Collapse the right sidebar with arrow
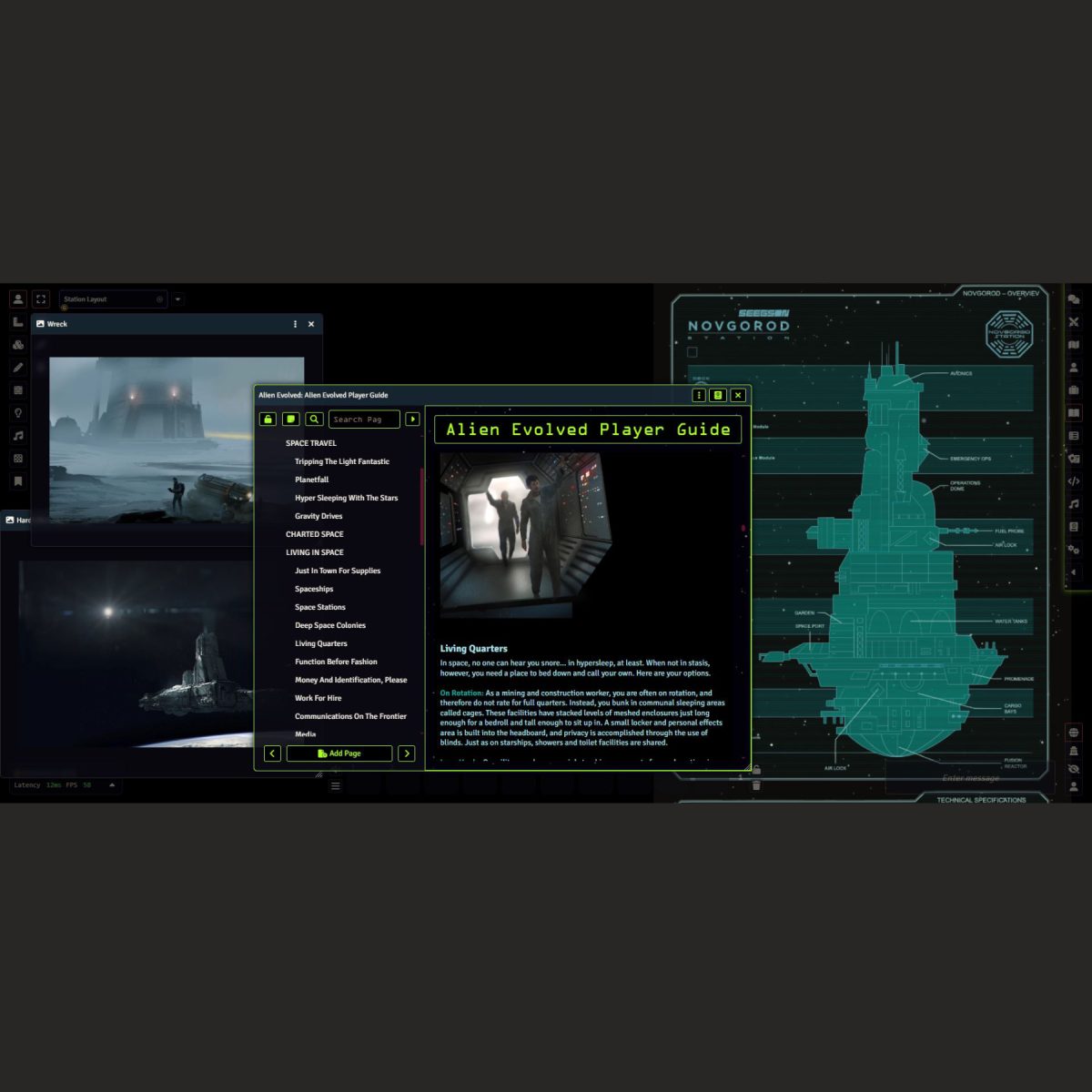 pos(1074,572)
